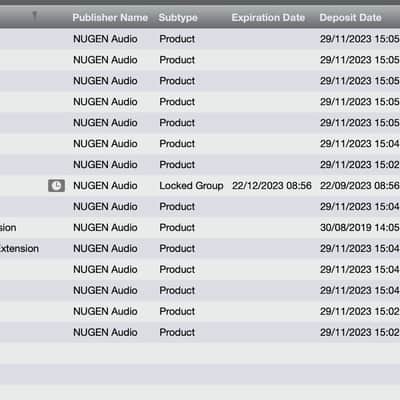
Task: Sort by the Deposit Date column header
Action: pos(350,18)
